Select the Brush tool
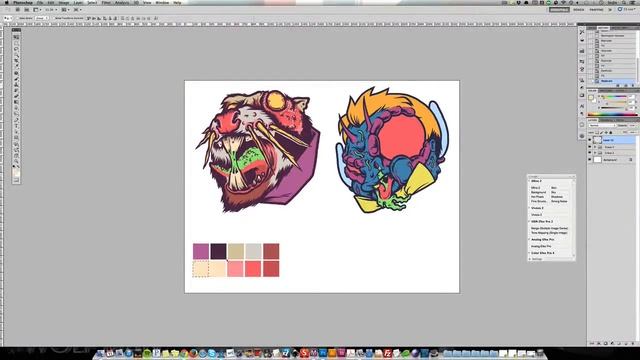The width and height of the screenshot is (640, 360). pyautogui.click(x=16, y=79)
